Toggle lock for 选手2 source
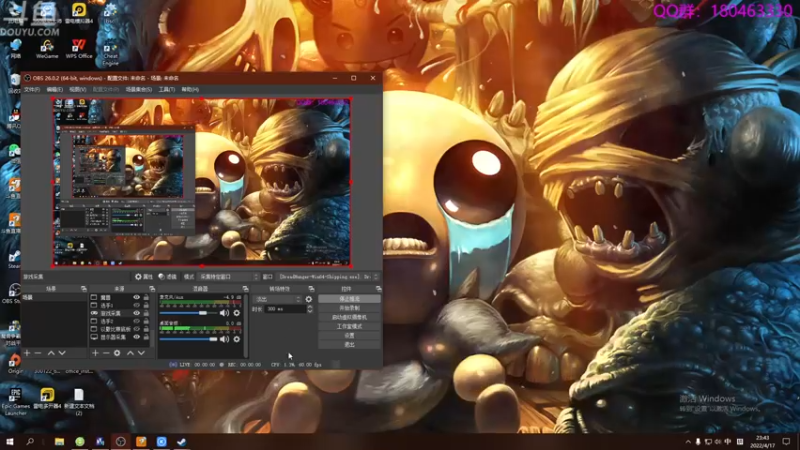Viewport: 800px width, 450px height. coord(146,321)
